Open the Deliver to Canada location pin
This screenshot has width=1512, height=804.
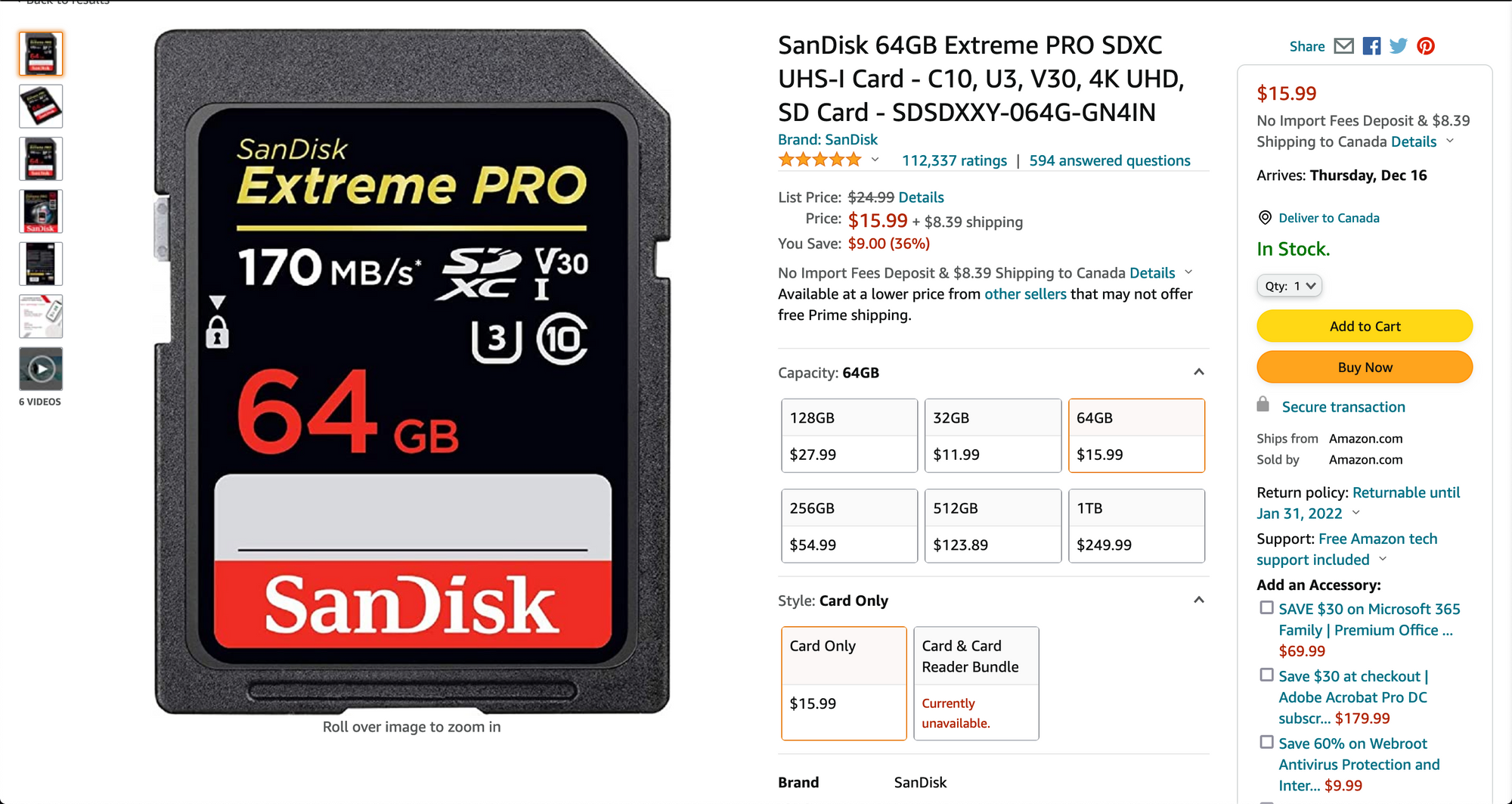coord(1265,218)
